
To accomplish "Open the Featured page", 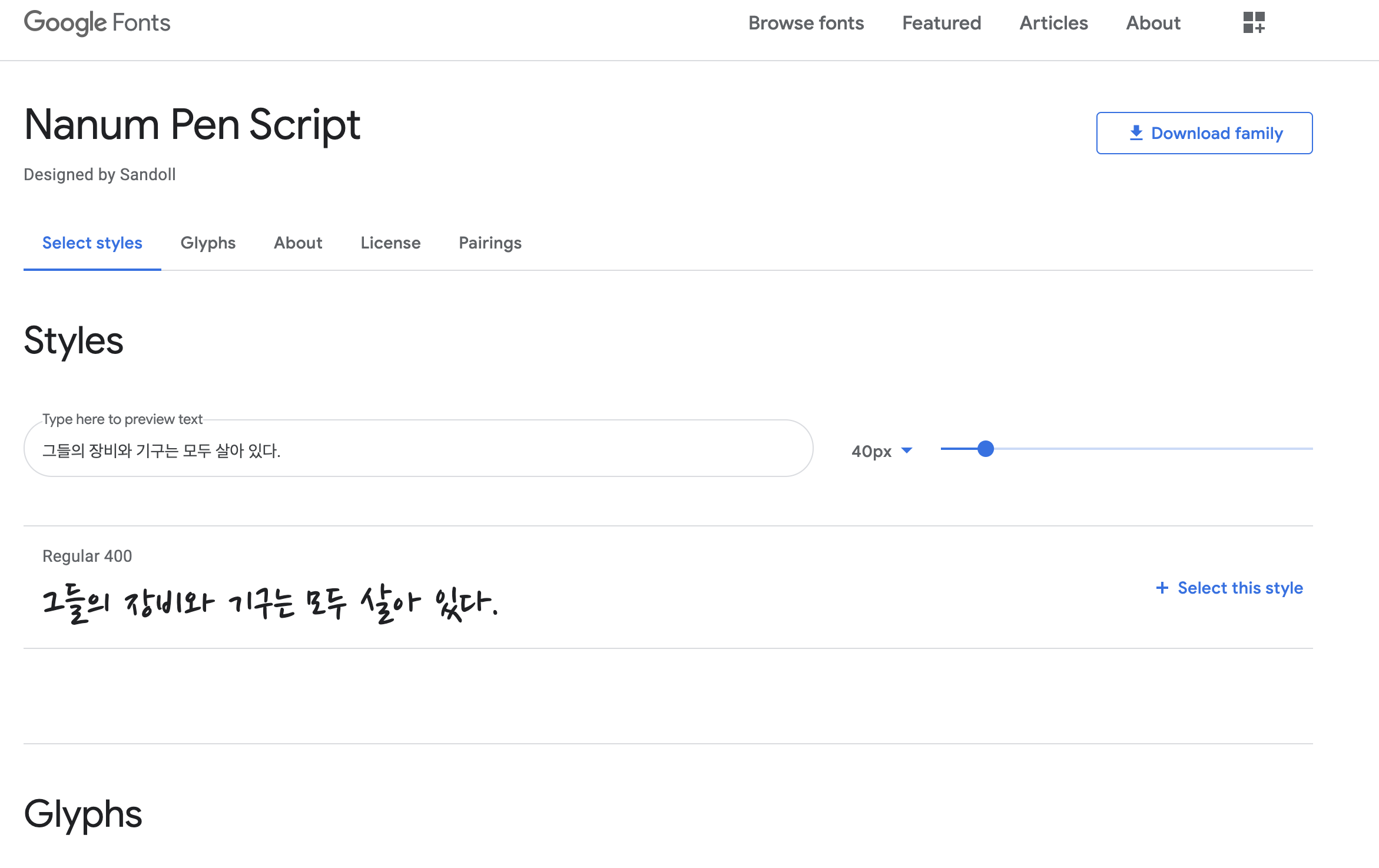I will (942, 23).
